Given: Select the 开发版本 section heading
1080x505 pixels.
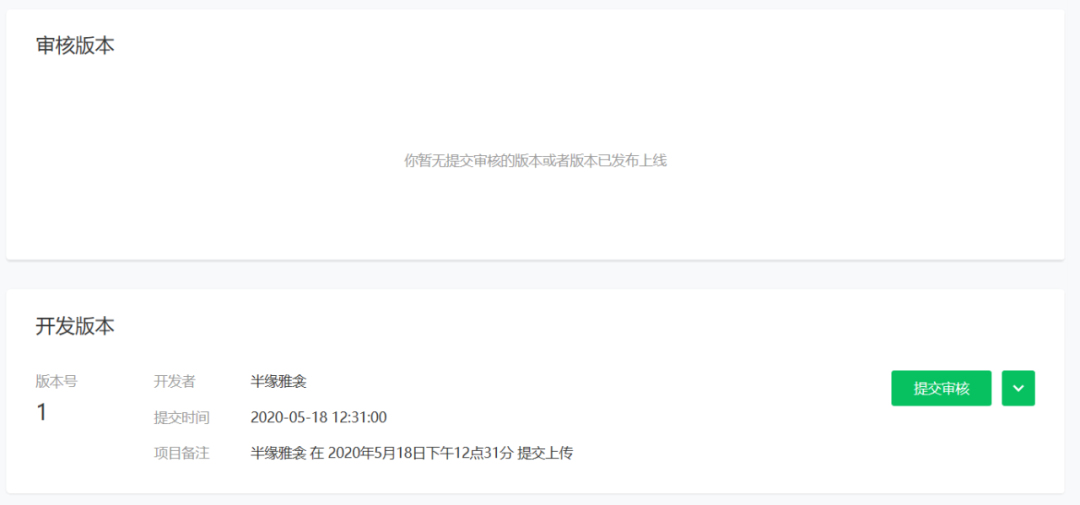Looking at the screenshot, I should (x=75, y=327).
